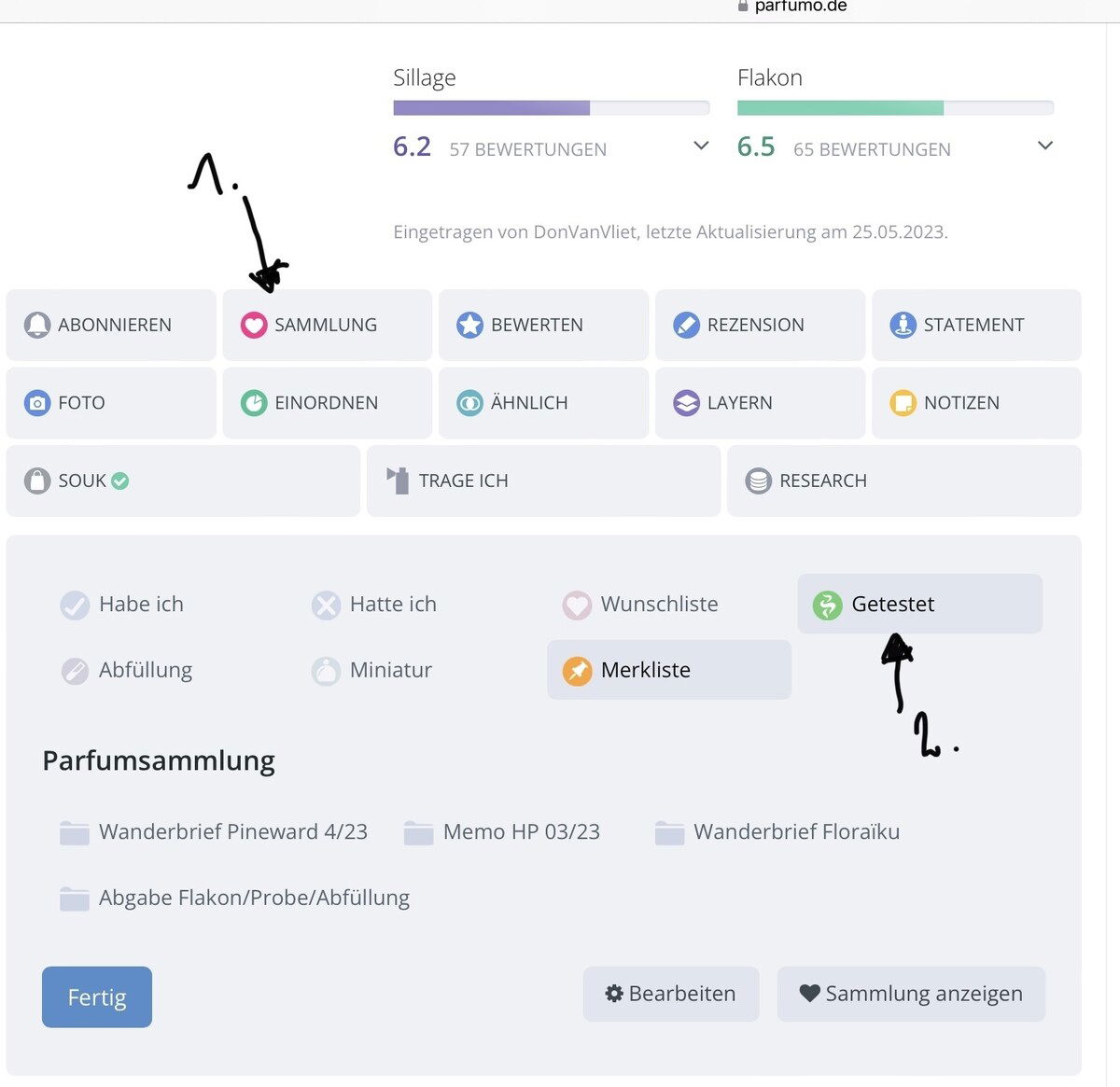The height and width of the screenshot is (1087, 1120).
Task: Click the yellow Notizen note icon
Action: (x=903, y=403)
